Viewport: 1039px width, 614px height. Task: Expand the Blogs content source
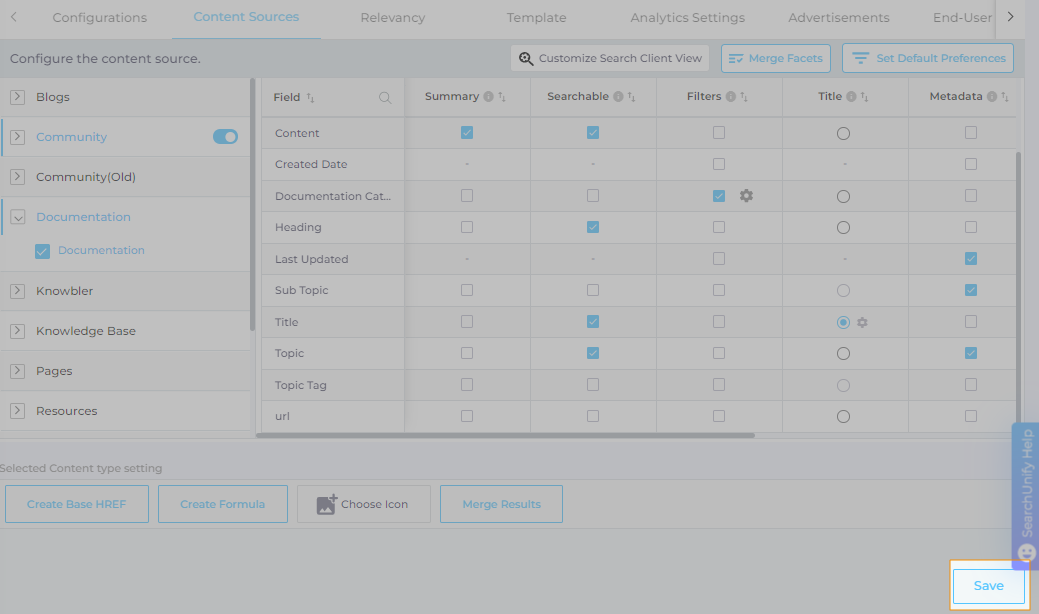pyautogui.click(x=18, y=97)
